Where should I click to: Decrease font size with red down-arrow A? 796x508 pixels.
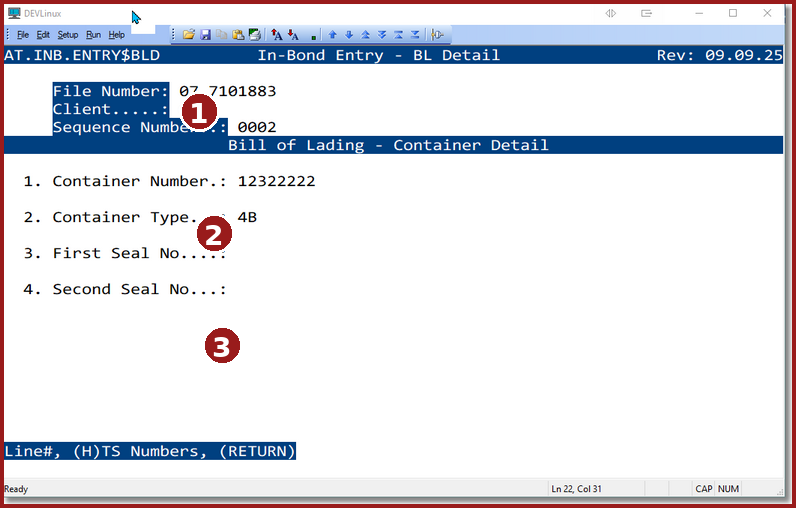[293, 34]
